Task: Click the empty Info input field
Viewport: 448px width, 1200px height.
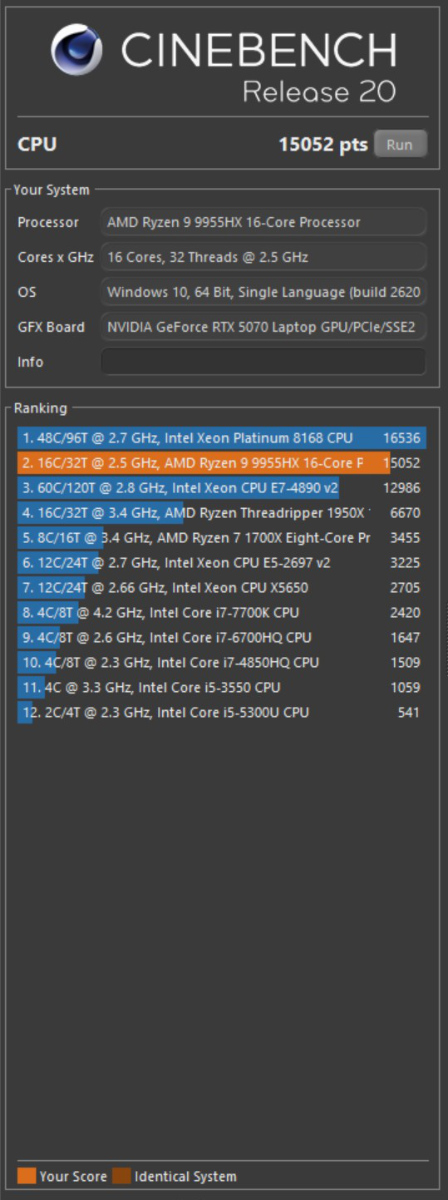Action: pos(263,361)
